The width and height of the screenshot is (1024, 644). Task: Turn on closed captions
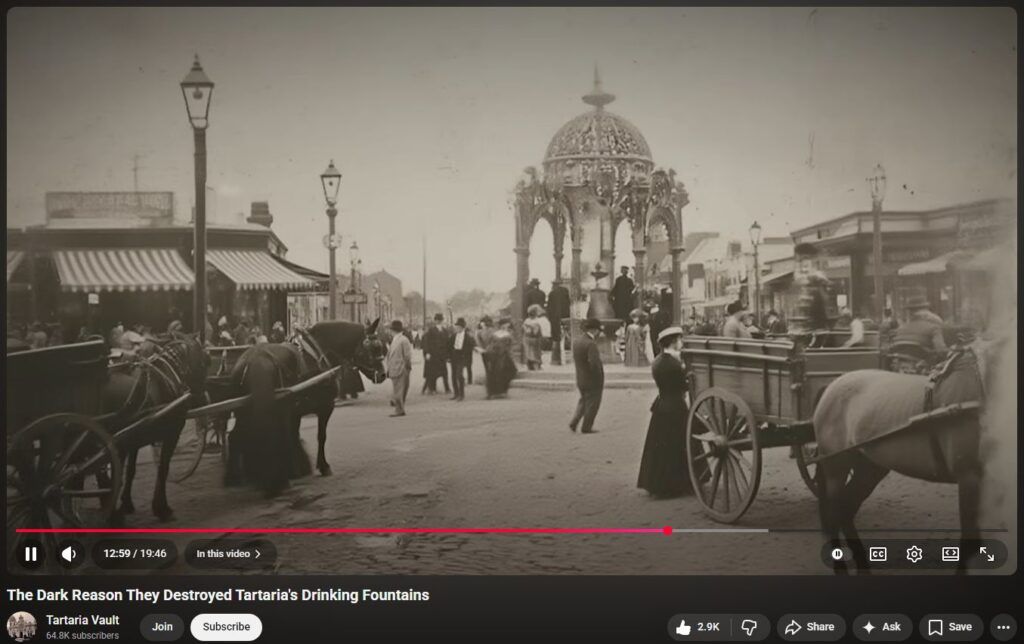[x=877, y=554]
